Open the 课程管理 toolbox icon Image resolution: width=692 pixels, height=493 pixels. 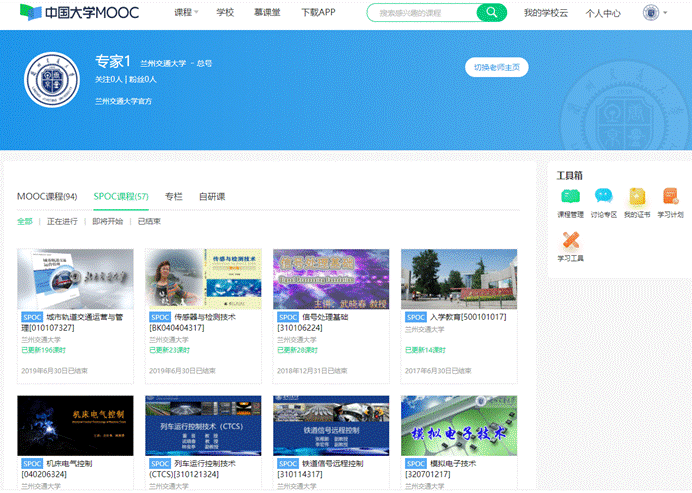point(570,197)
